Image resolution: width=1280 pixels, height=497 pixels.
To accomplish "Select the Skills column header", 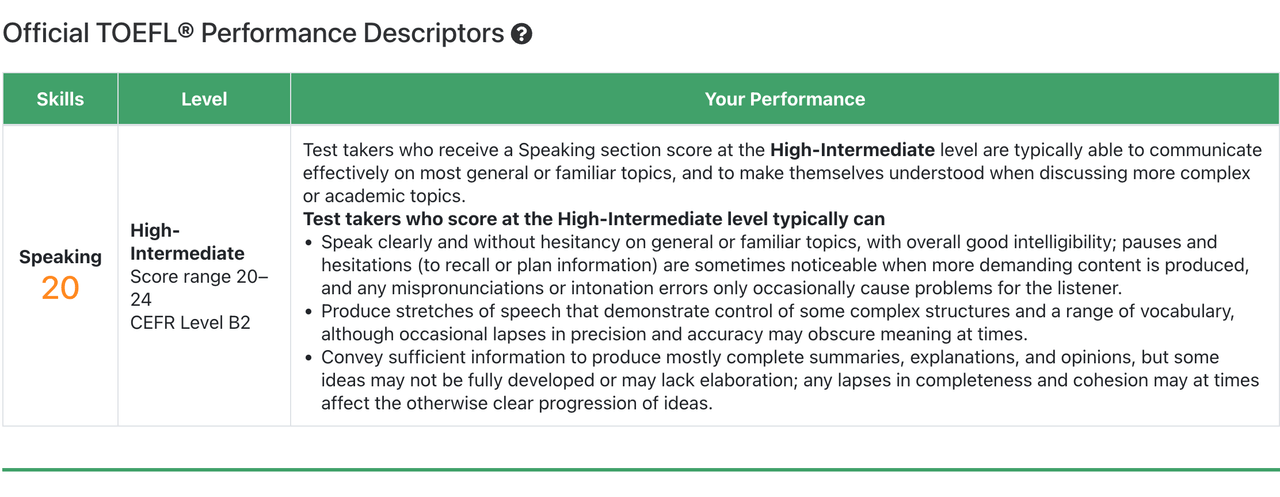I will click(x=60, y=99).
